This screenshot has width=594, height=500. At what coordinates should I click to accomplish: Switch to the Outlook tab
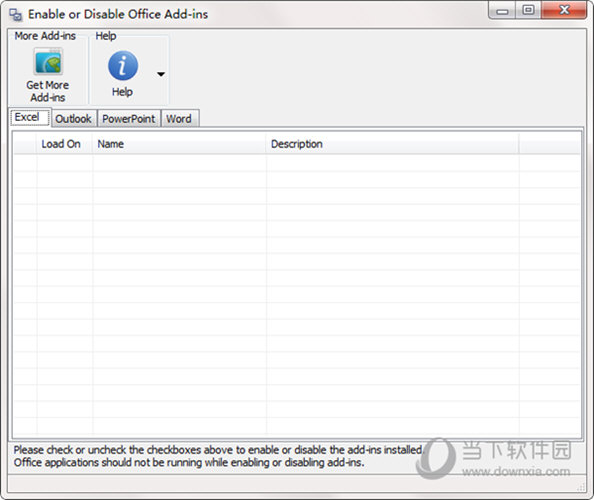(x=73, y=119)
